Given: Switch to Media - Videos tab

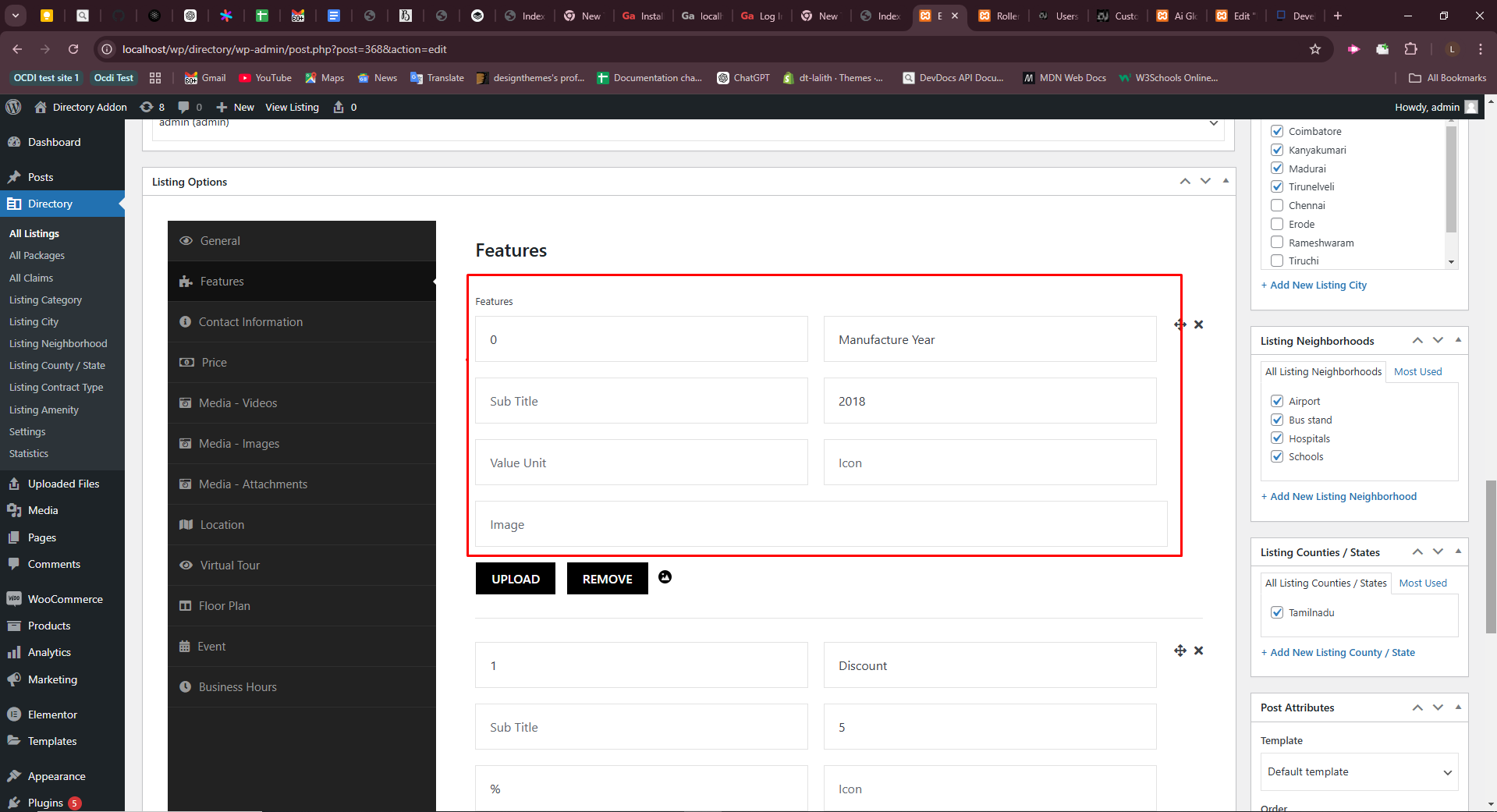Looking at the screenshot, I should pos(302,403).
